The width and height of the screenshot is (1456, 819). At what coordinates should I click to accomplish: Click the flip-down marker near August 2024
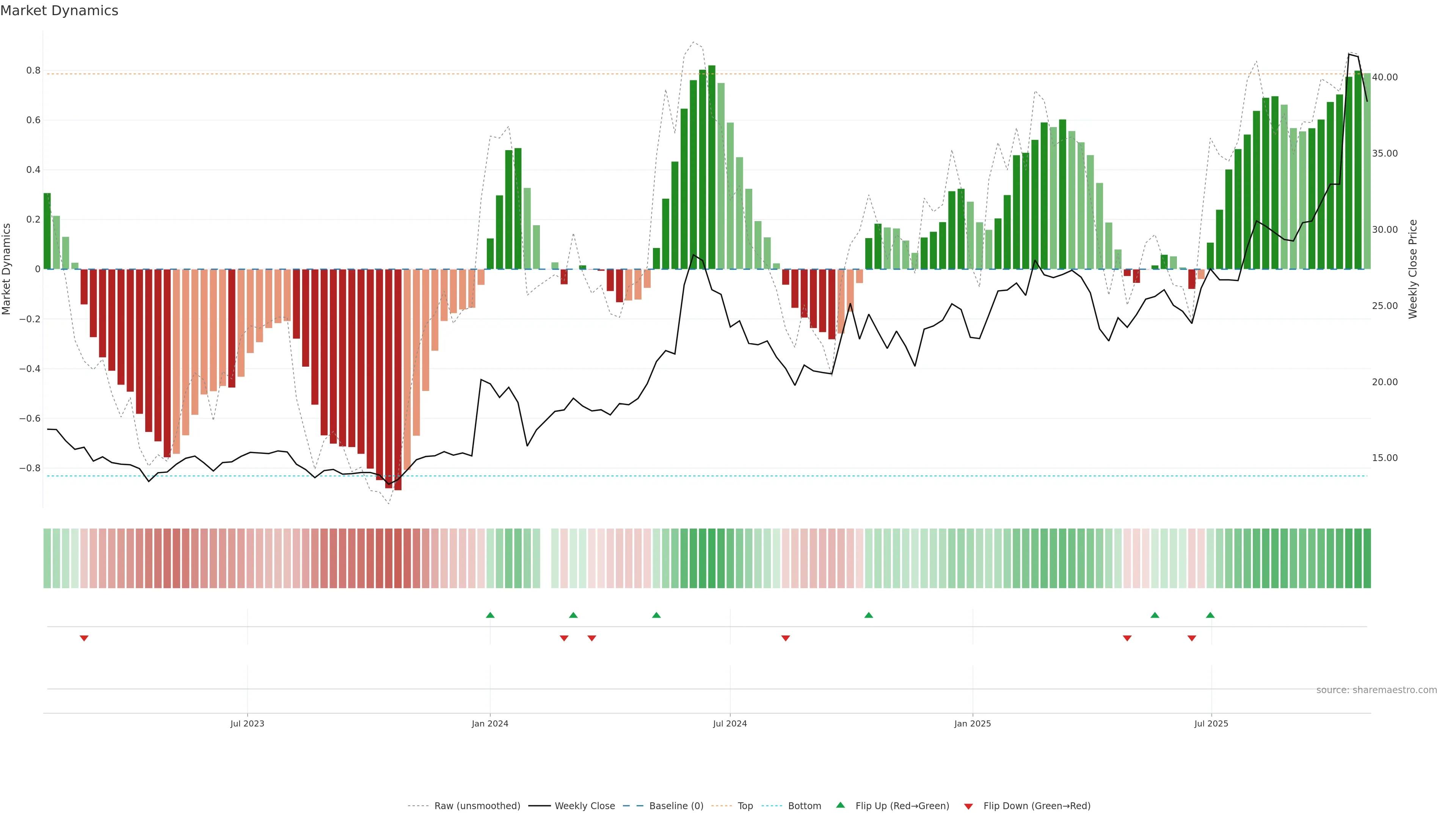click(x=785, y=638)
